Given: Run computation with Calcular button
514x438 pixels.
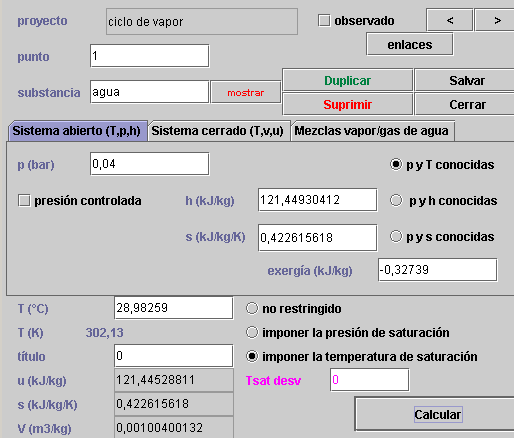Looking at the screenshot, I should coord(436,414).
